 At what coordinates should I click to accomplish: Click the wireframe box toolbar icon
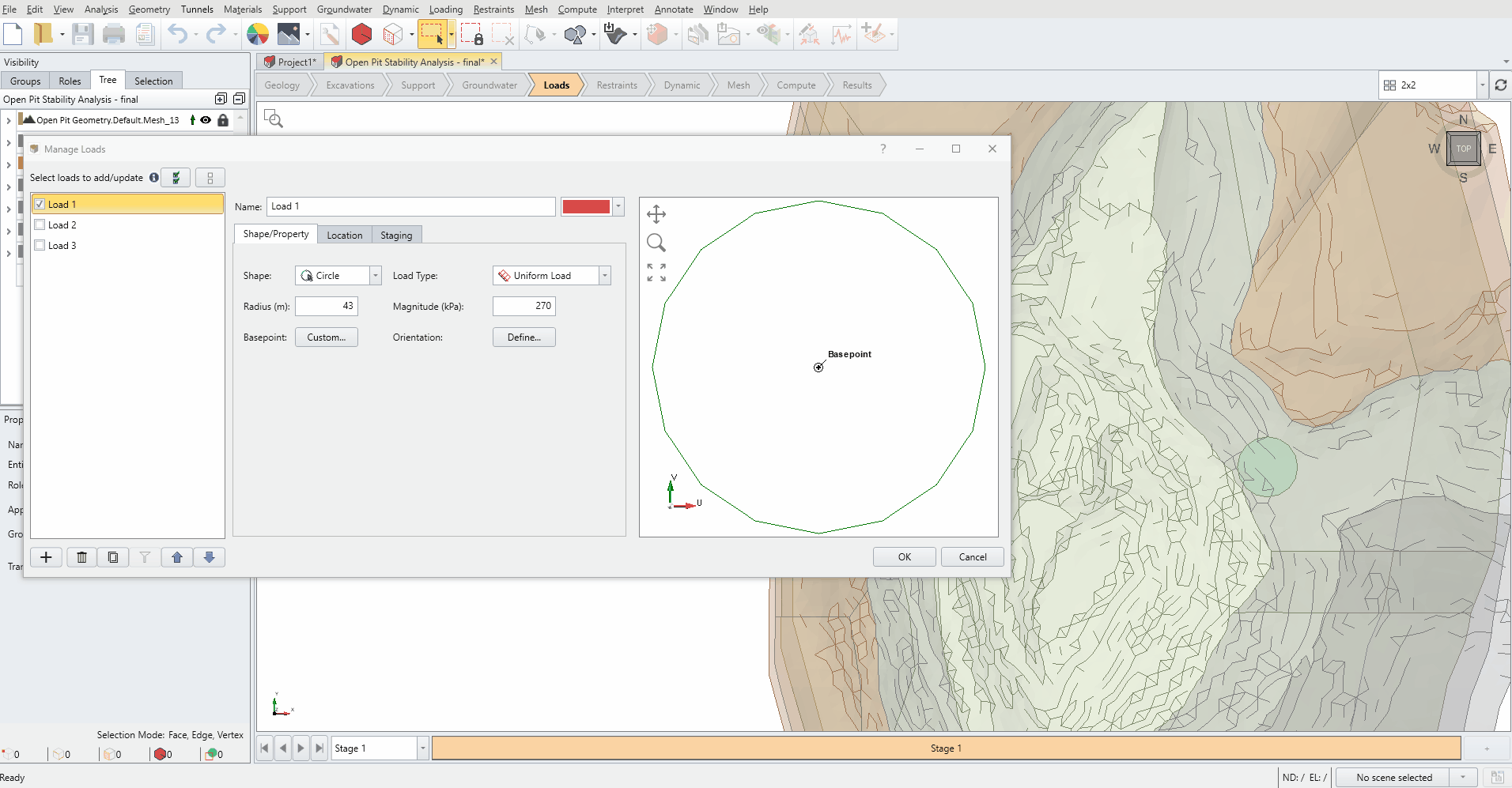click(393, 34)
